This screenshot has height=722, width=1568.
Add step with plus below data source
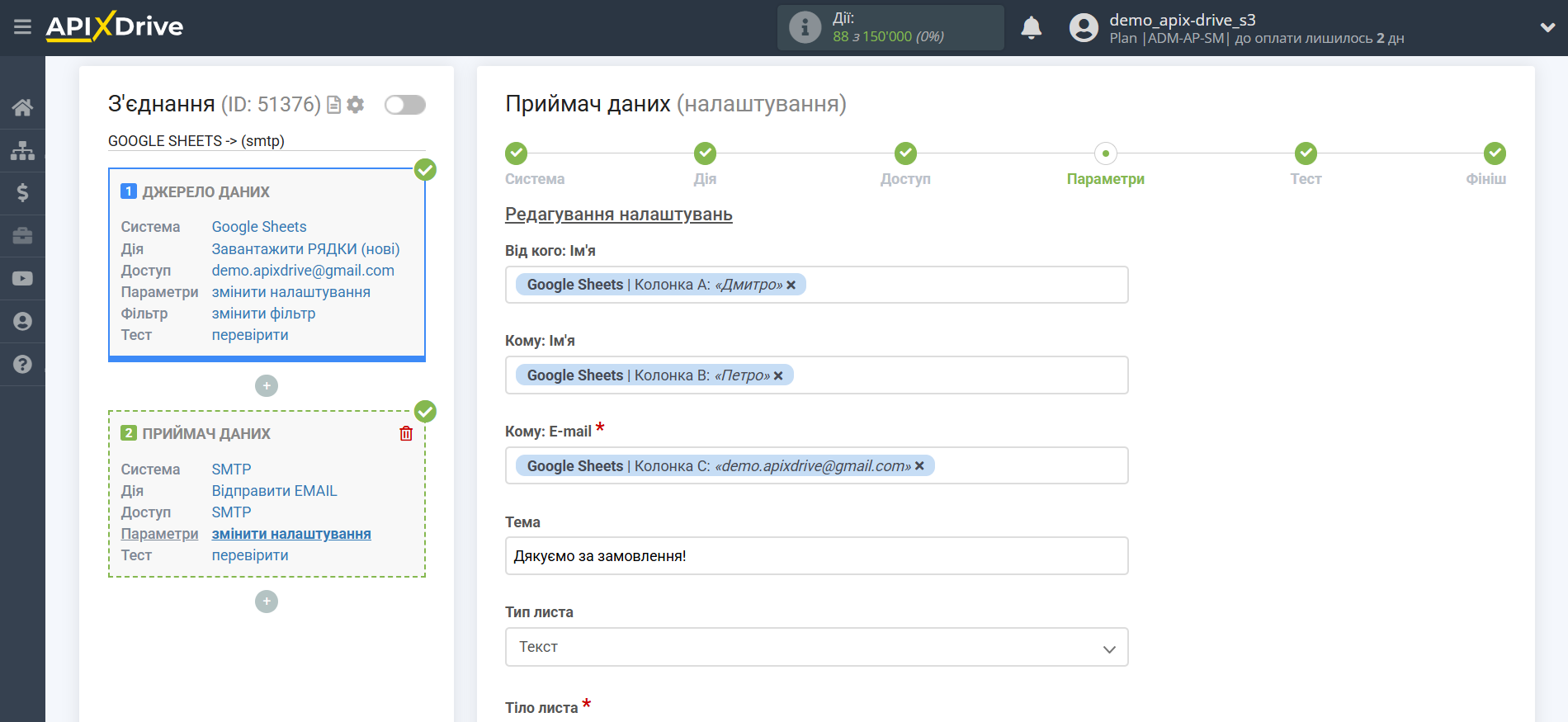click(267, 385)
